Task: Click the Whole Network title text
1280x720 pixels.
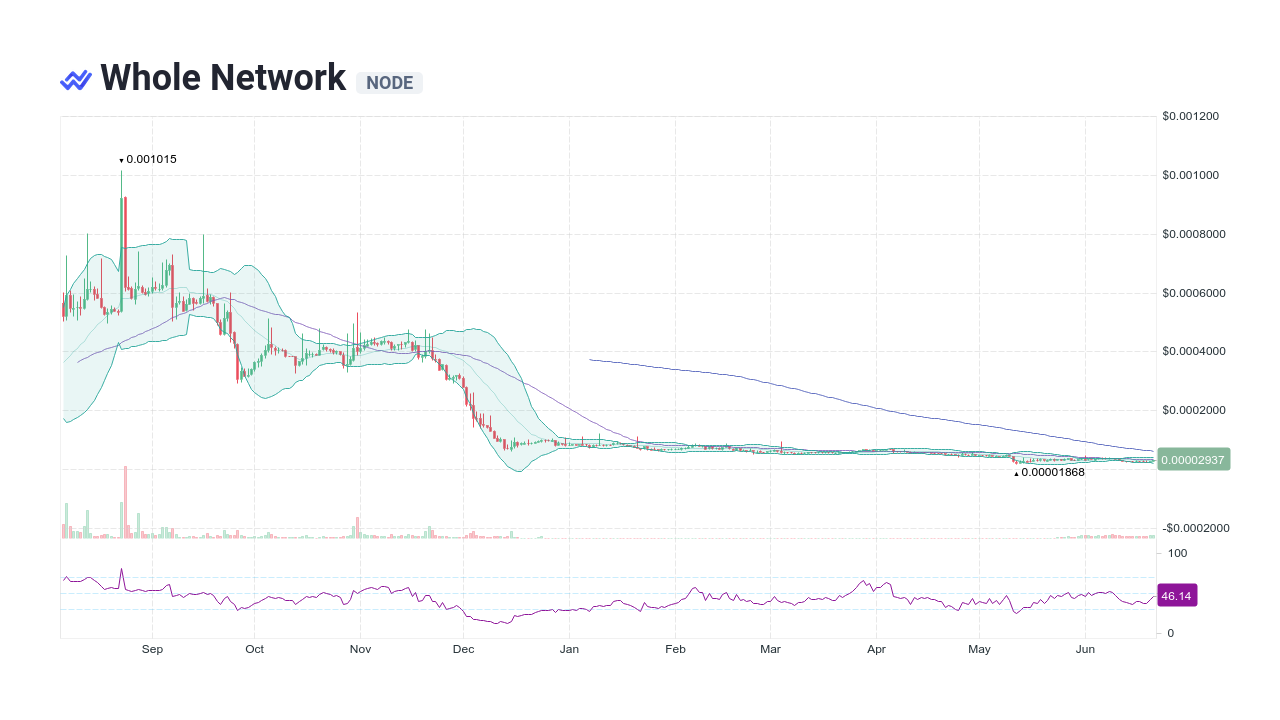Action: [x=222, y=77]
